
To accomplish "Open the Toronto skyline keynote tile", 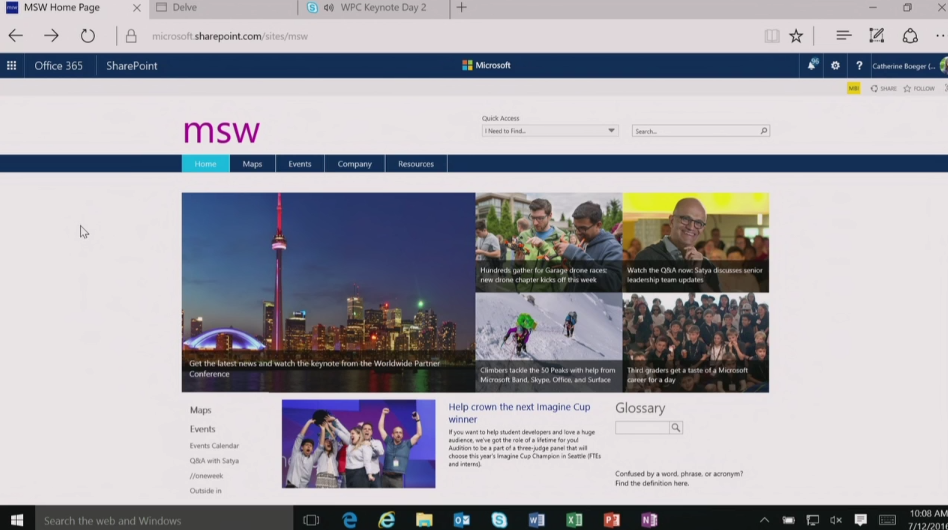I will [x=328, y=291].
